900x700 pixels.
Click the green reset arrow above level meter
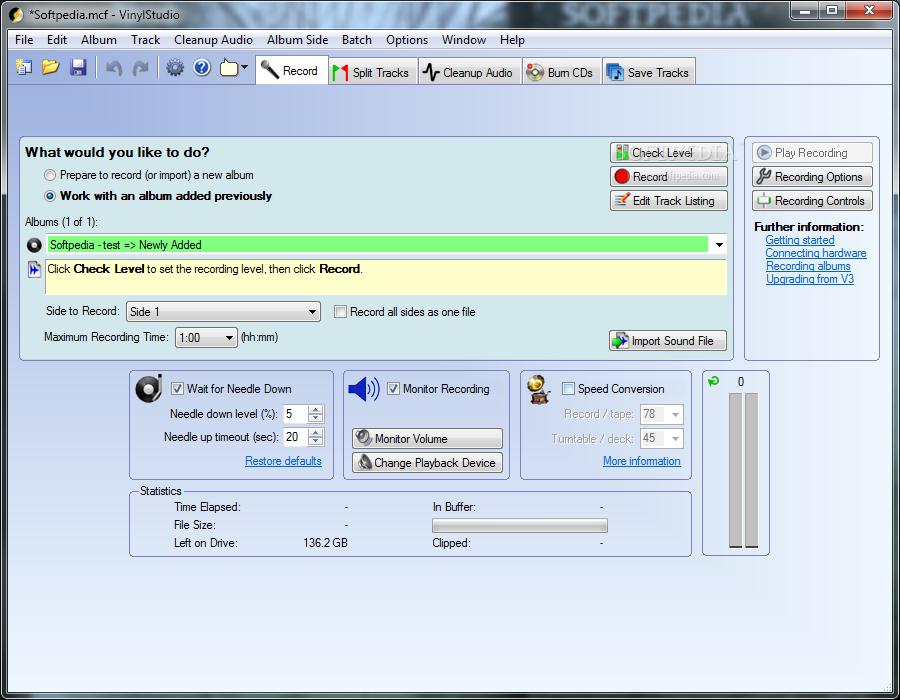click(x=713, y=381)
